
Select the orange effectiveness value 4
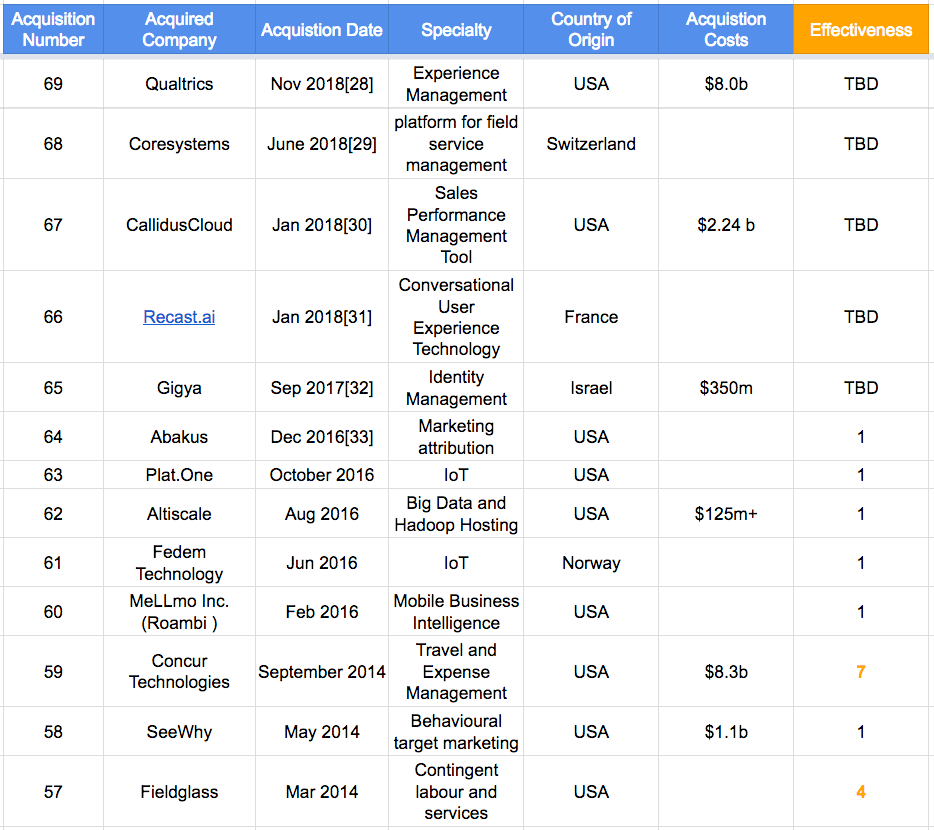tap(861, 792)
